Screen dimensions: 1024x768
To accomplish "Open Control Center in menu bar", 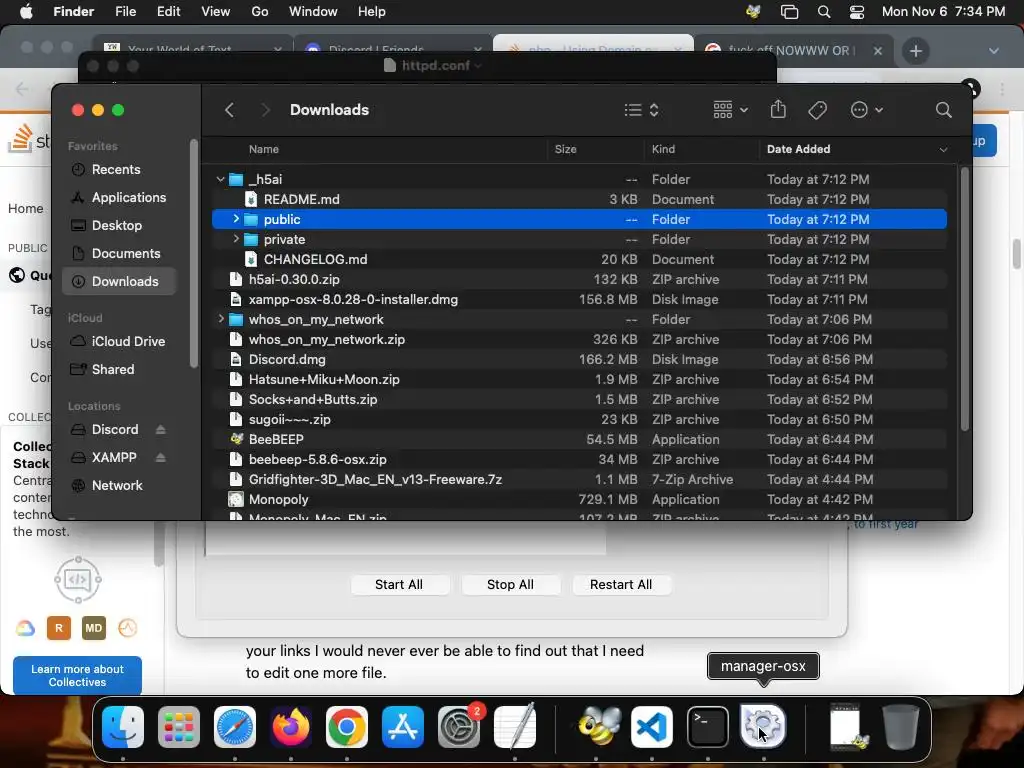I will (x=857, y=12).
